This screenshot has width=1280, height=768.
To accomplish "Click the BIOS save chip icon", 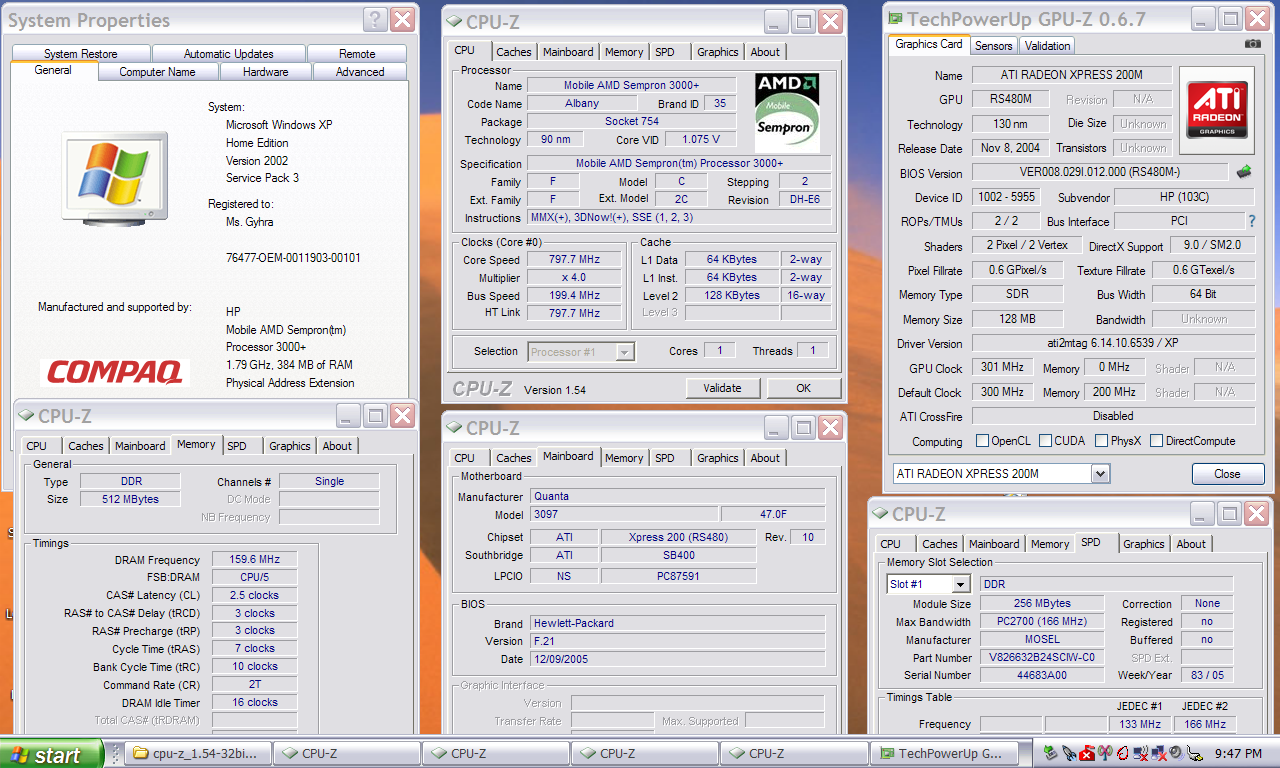I will (x=1245, y=172).
